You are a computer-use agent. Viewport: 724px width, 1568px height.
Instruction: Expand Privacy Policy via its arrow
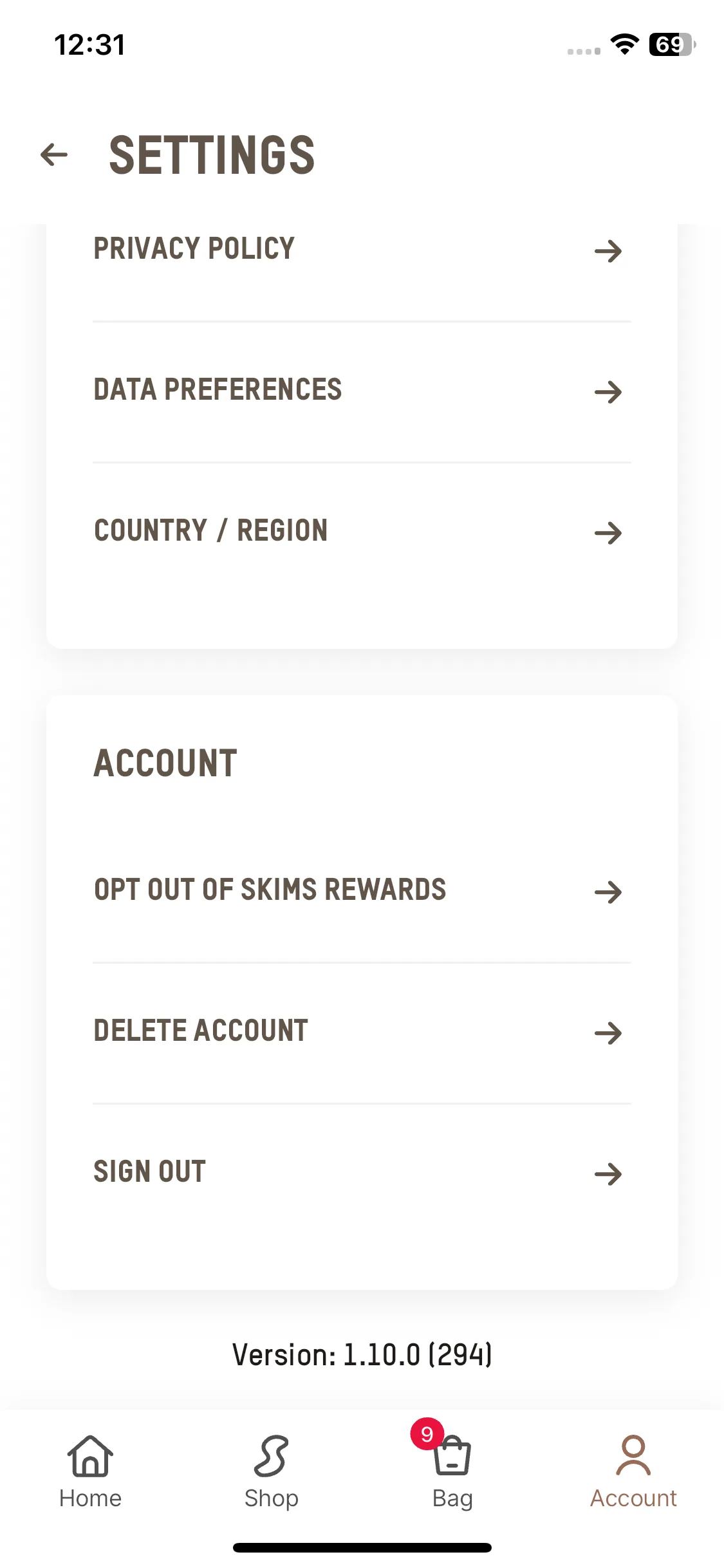point(608,251)
